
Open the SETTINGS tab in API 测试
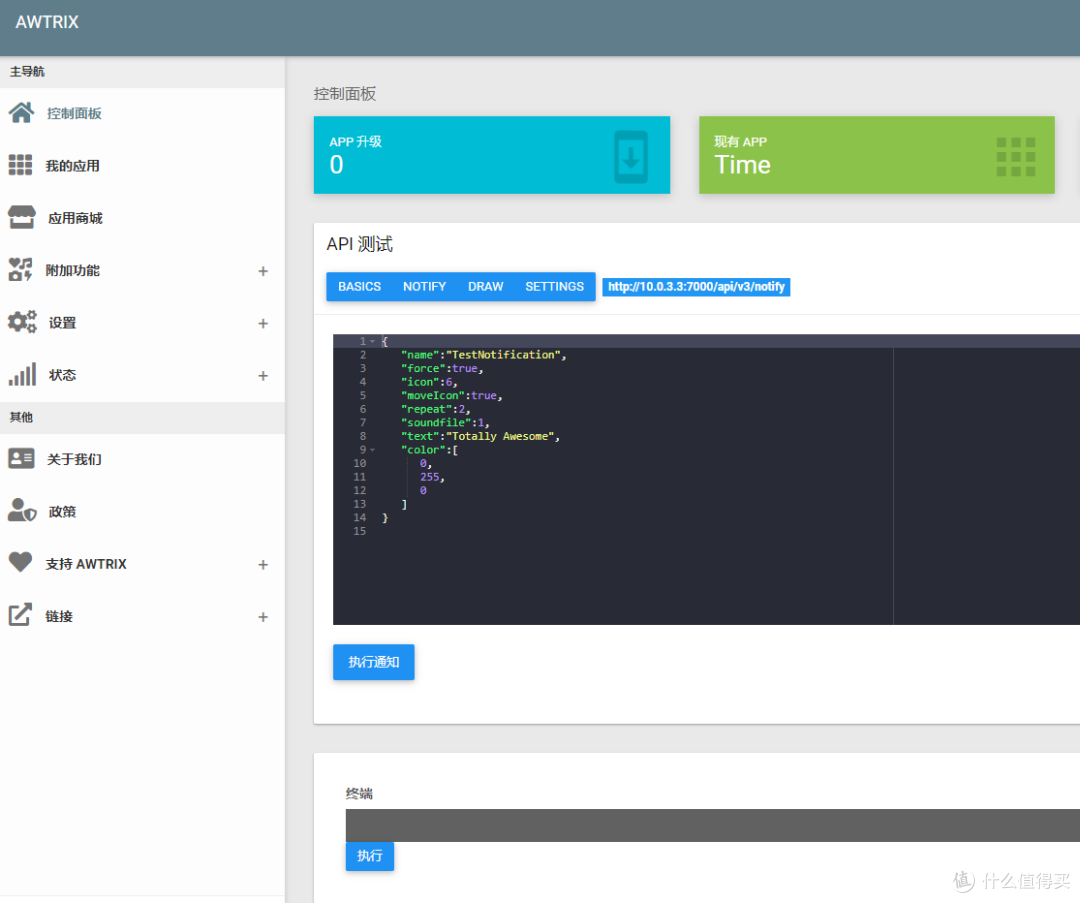554,287
